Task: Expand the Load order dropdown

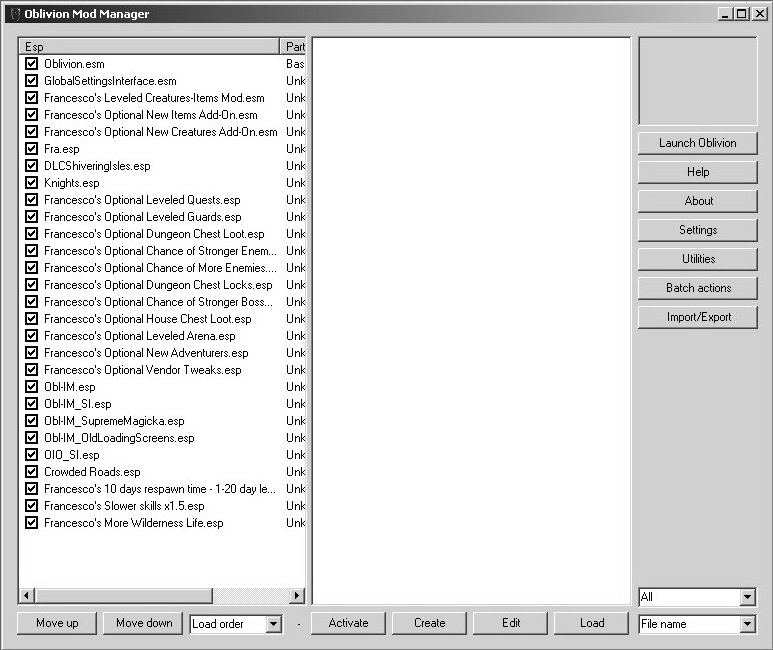Action: coord(274,624)
